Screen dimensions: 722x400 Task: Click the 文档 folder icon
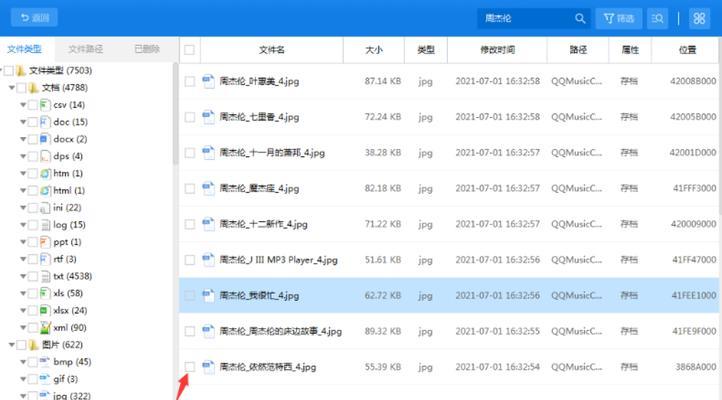pos(33,87)
